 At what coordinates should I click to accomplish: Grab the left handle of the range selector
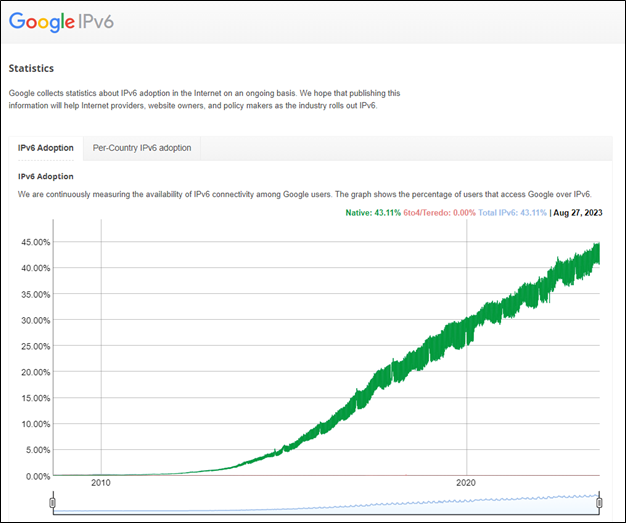pos(52,503)
